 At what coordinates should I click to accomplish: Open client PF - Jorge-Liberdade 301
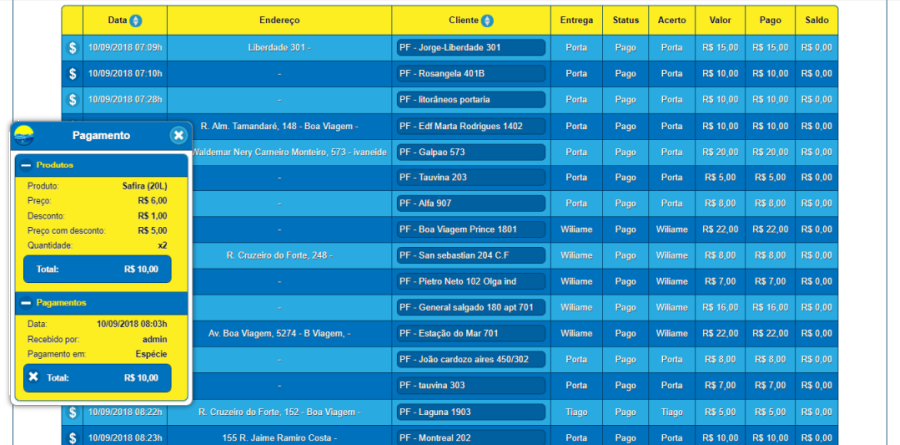click(470, 47)
